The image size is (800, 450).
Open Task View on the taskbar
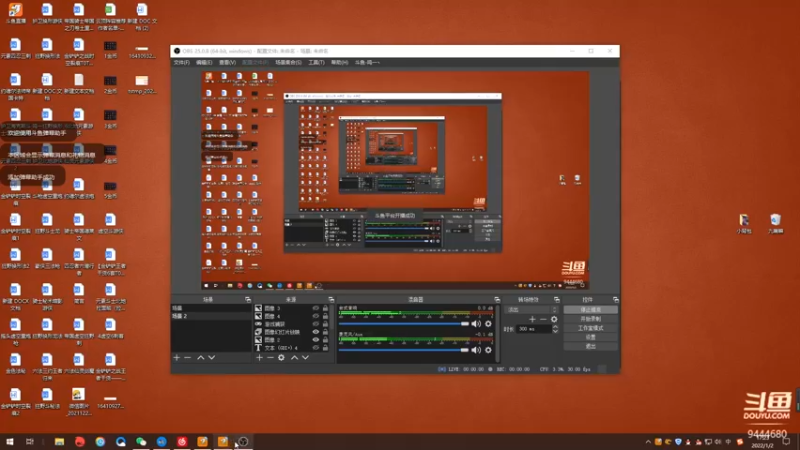(30, 442)
